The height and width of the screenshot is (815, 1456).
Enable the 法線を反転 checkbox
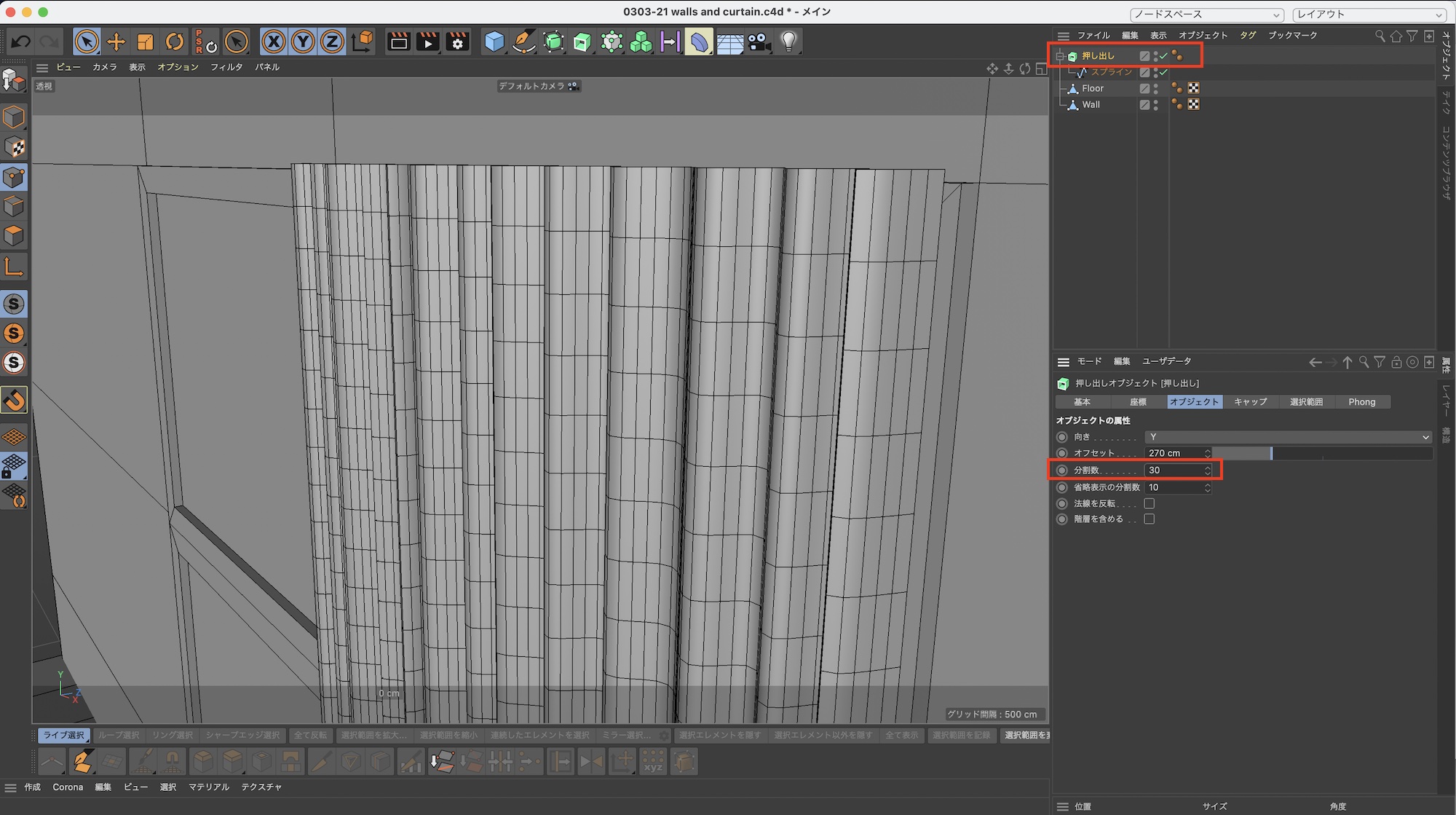click(x=1149, y=503)
